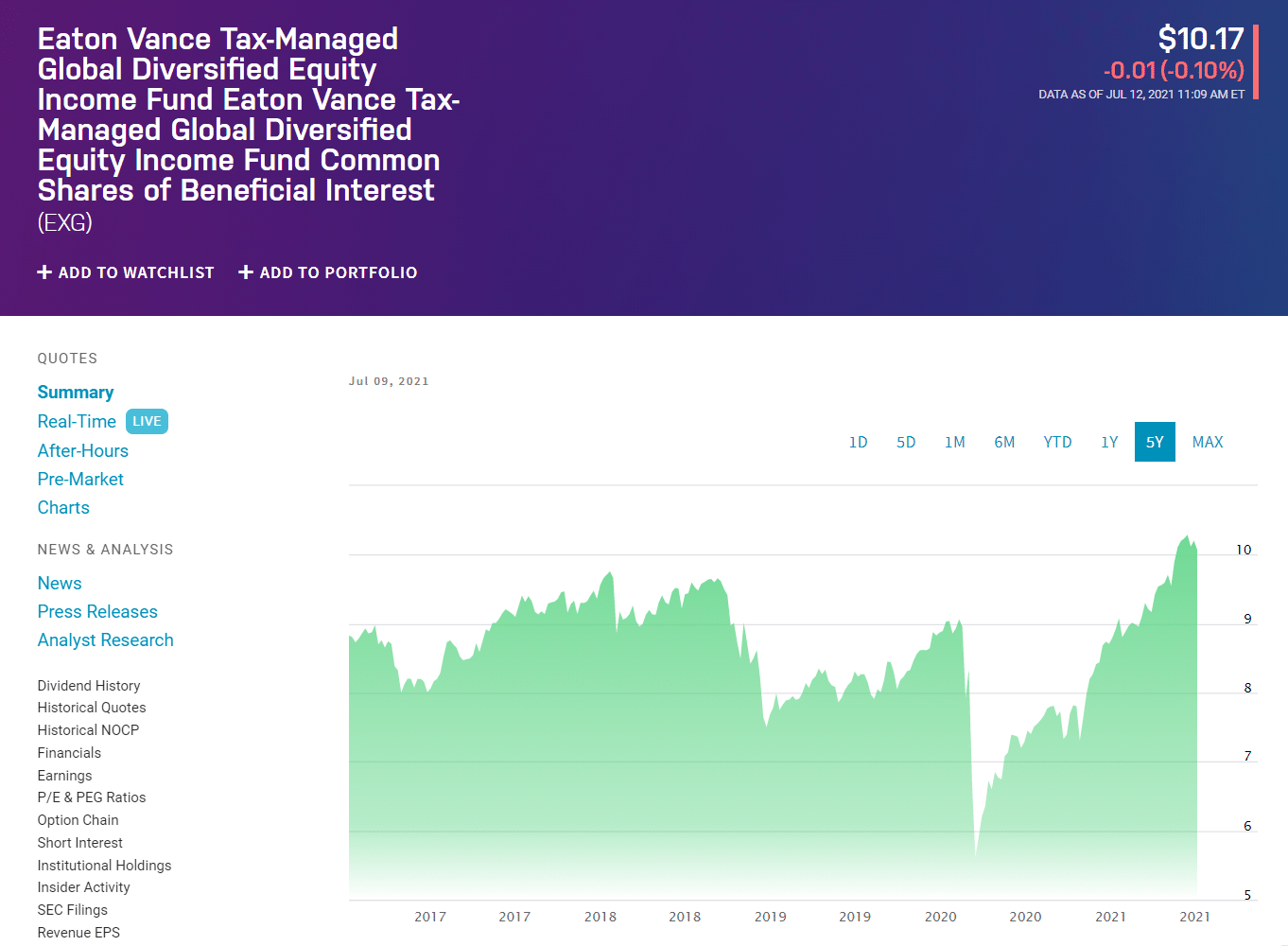The width and height of the screenshot is (1288, 946).
Task: Show the 1Y chart range
Action: [1109, 442]
